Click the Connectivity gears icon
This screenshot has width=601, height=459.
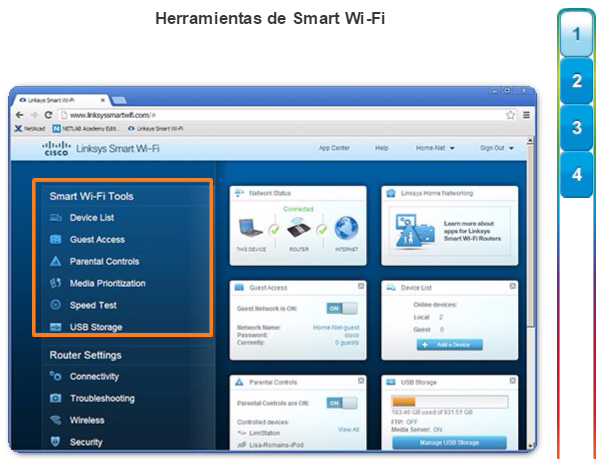56,376
